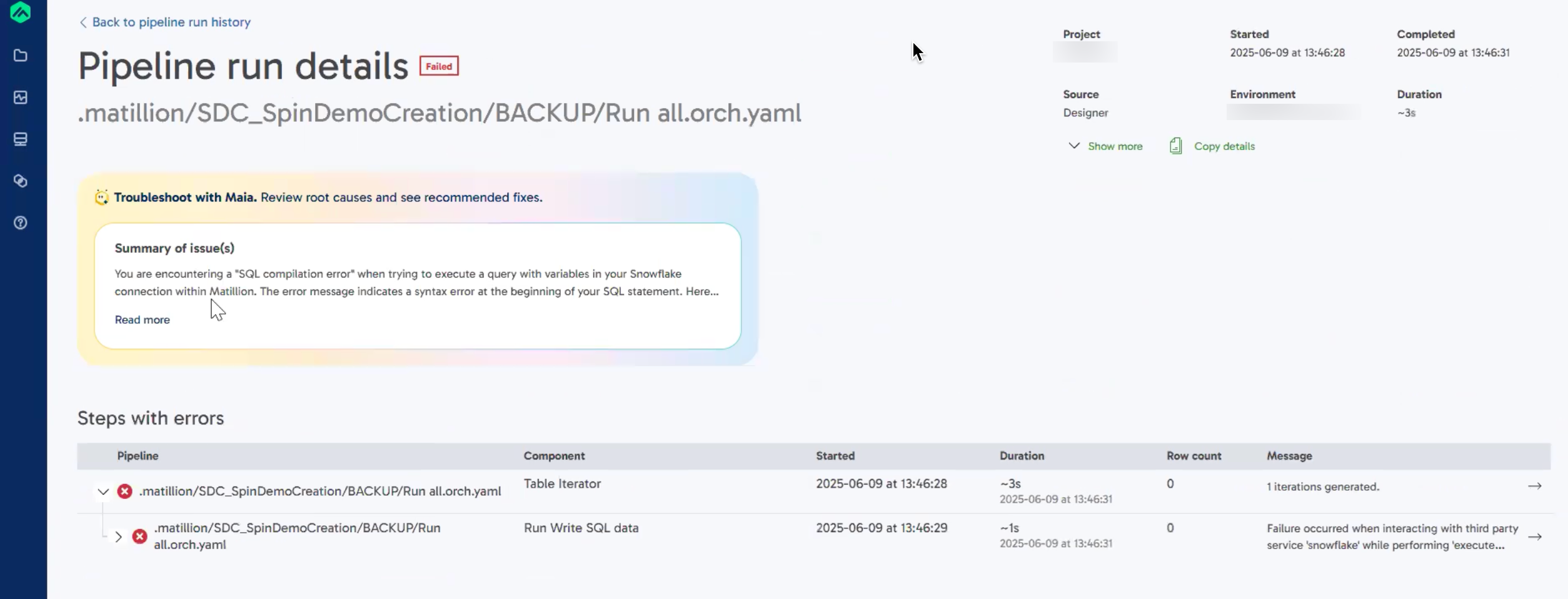Open the help question mark icon
Screen dimensions: 1568x599
coord(21,223)
